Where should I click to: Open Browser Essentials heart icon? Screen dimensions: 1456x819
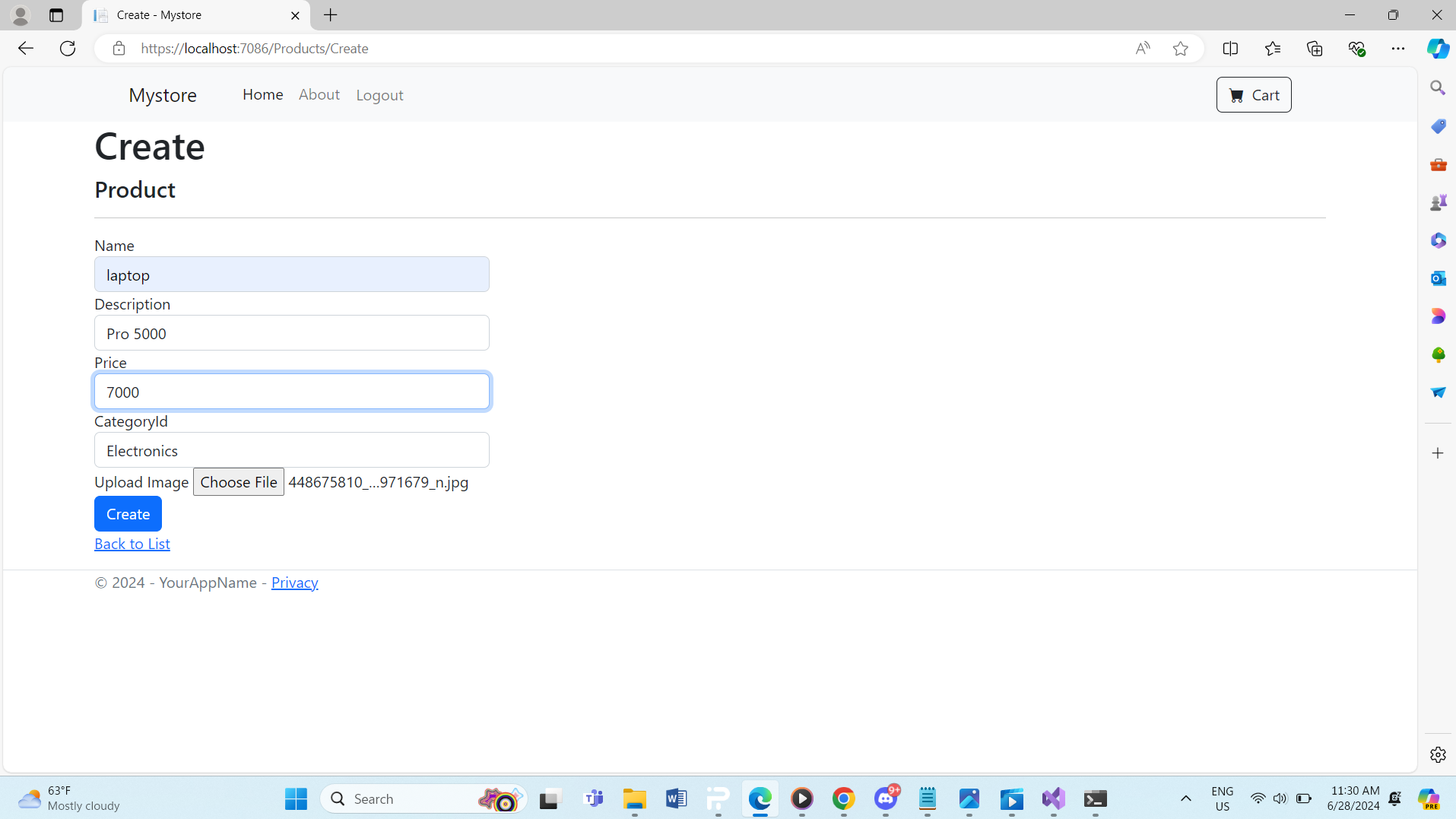pos(1357,49)
